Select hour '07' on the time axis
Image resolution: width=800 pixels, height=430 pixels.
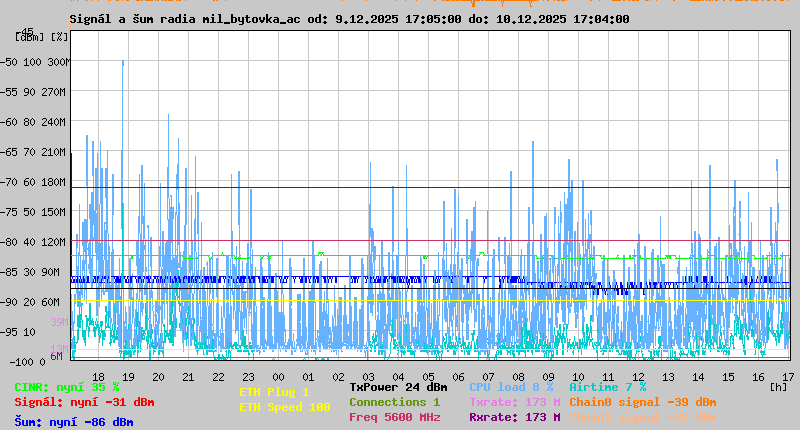(489, 377)
